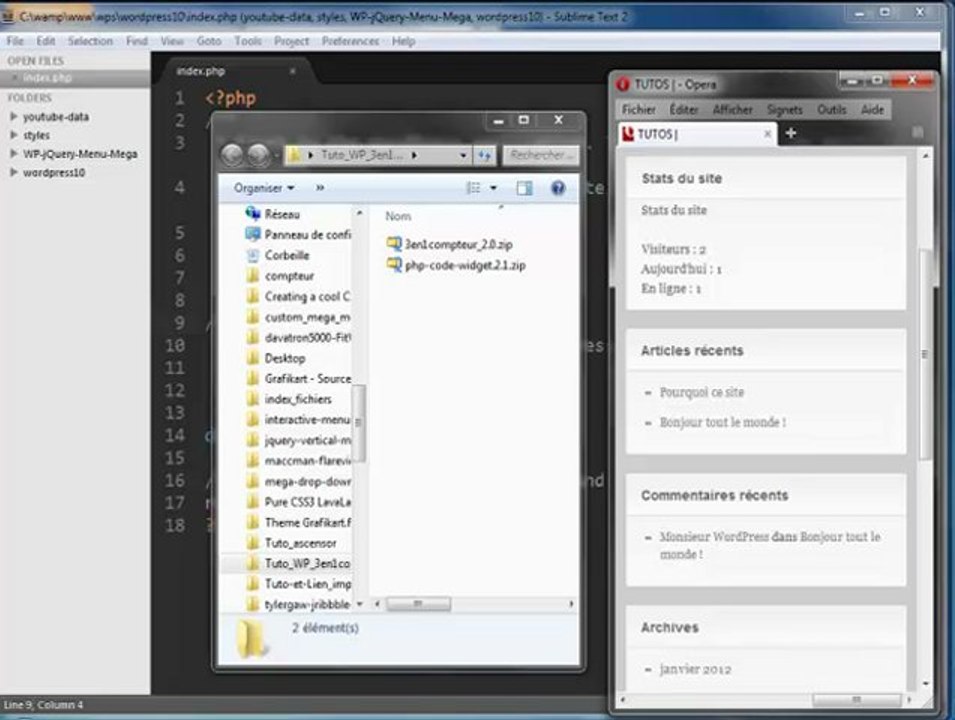
Task: Open Panneau de configuration item
Action: [x=298, y=235]
